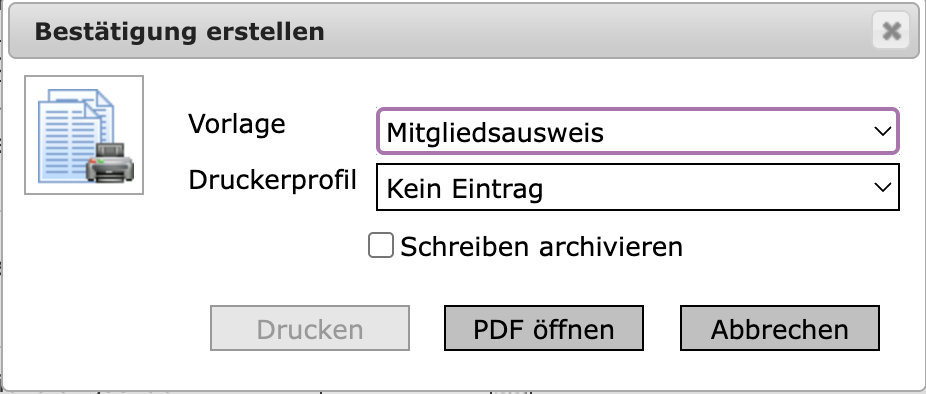The height and width of the screenshot is (394, 926).
Task: Click the dialog title text
Action: [x=180, y=31]
